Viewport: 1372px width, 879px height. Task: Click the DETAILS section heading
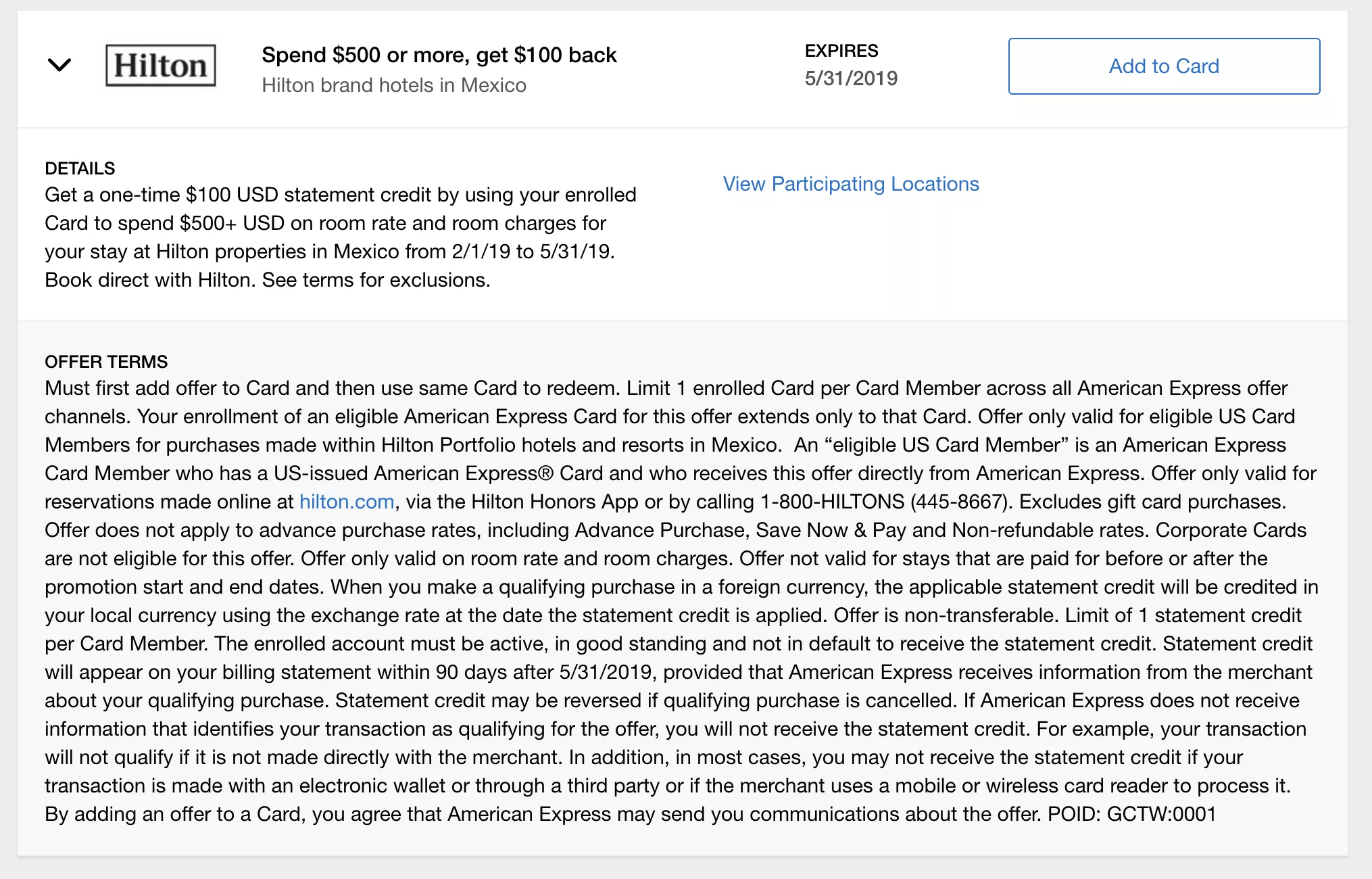79,168
